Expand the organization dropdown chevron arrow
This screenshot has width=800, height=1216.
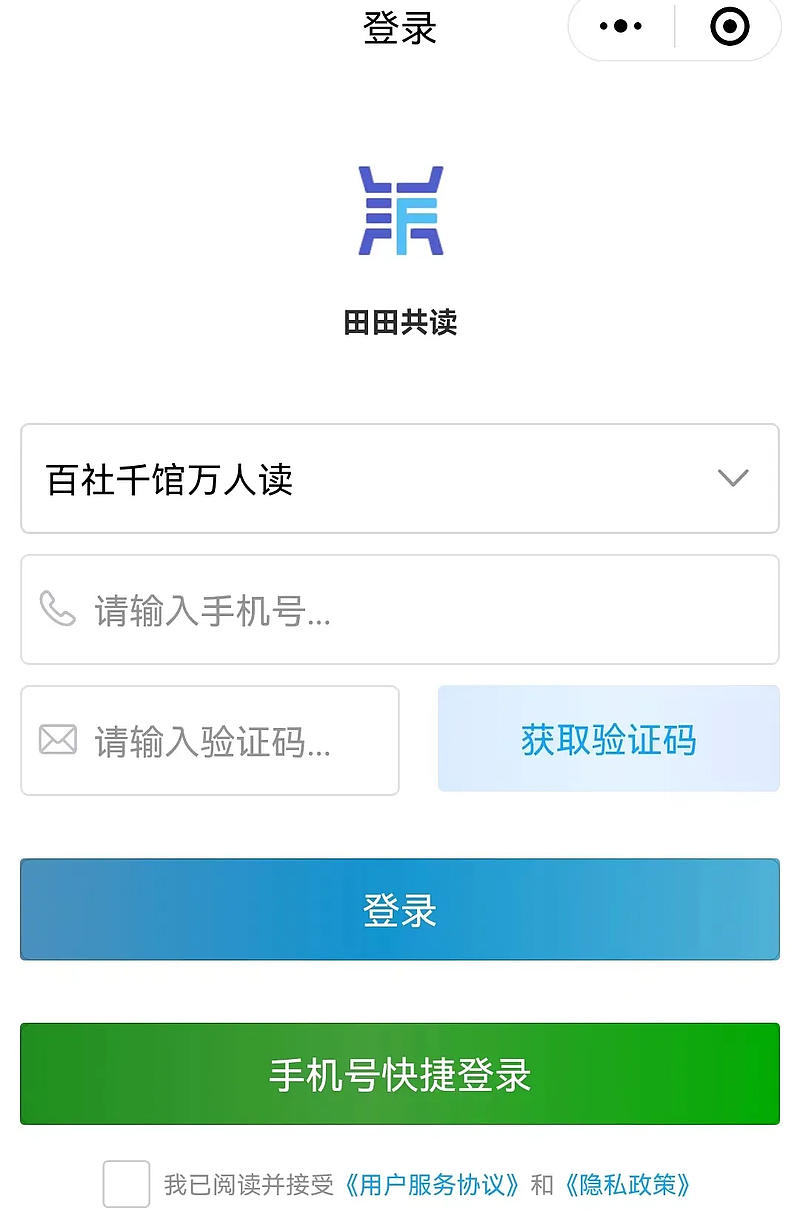(x=733, y=478)
